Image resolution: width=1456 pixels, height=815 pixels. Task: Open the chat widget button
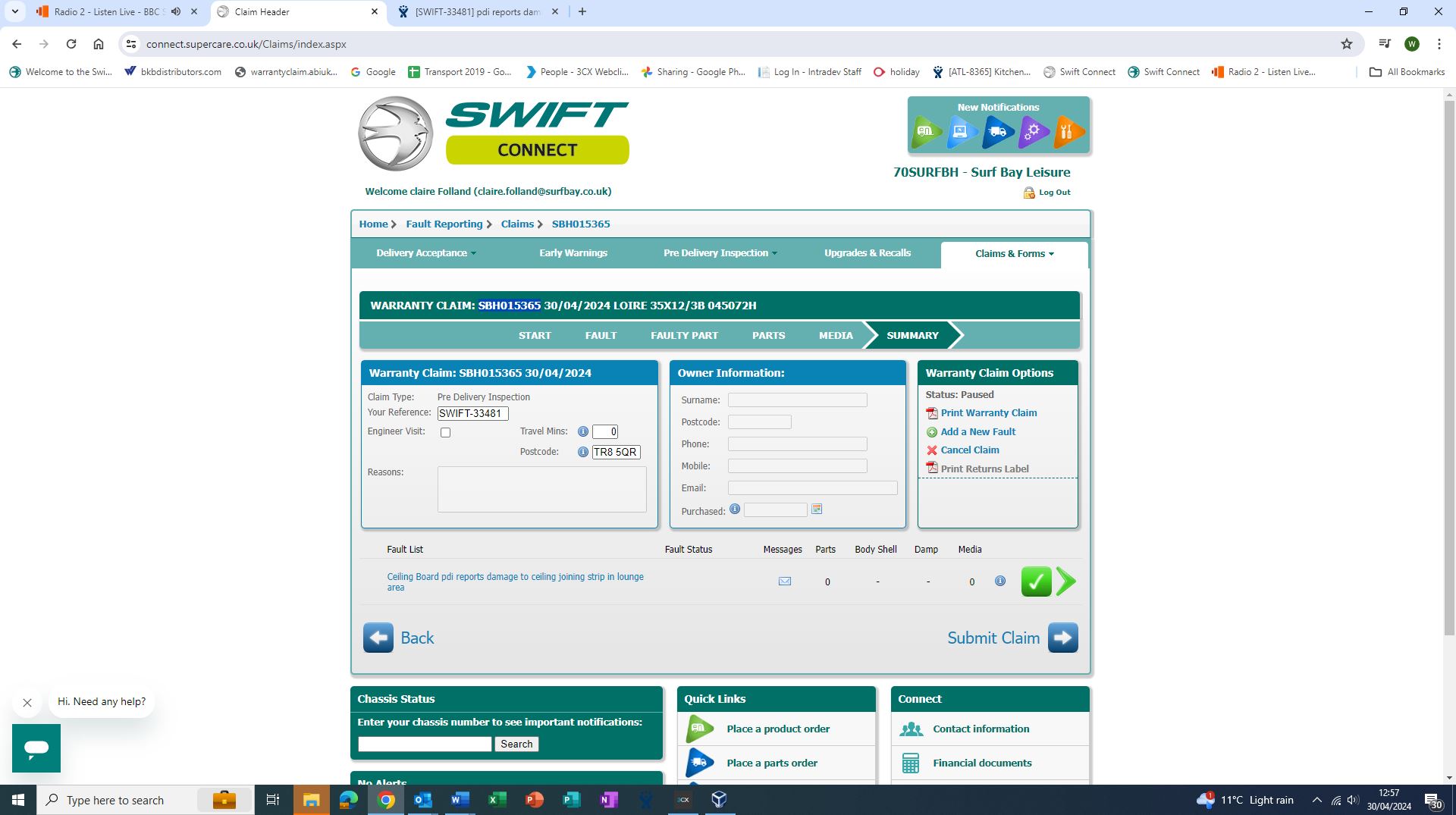(36, 748)
